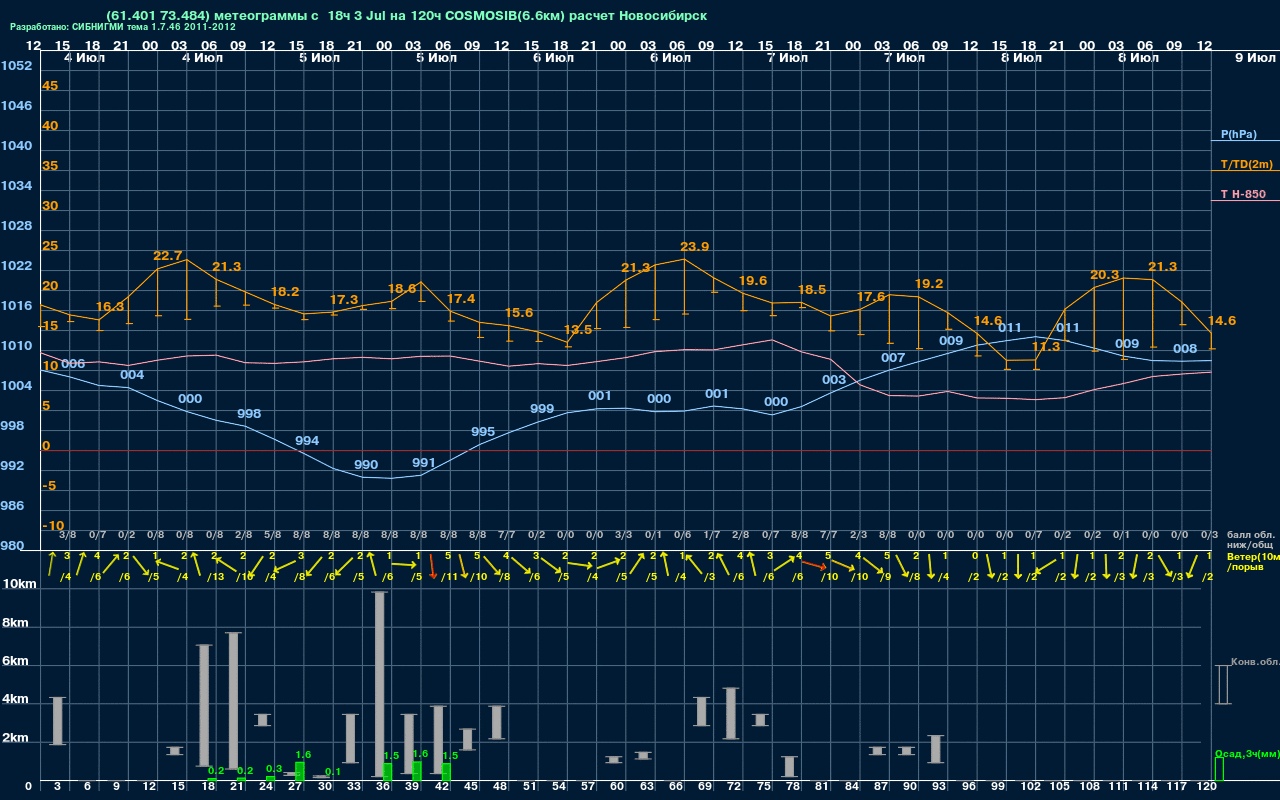Click the green precipitation bar above hour 27
The height and width of the screenshot is (800, 1280).
(299, 771)
